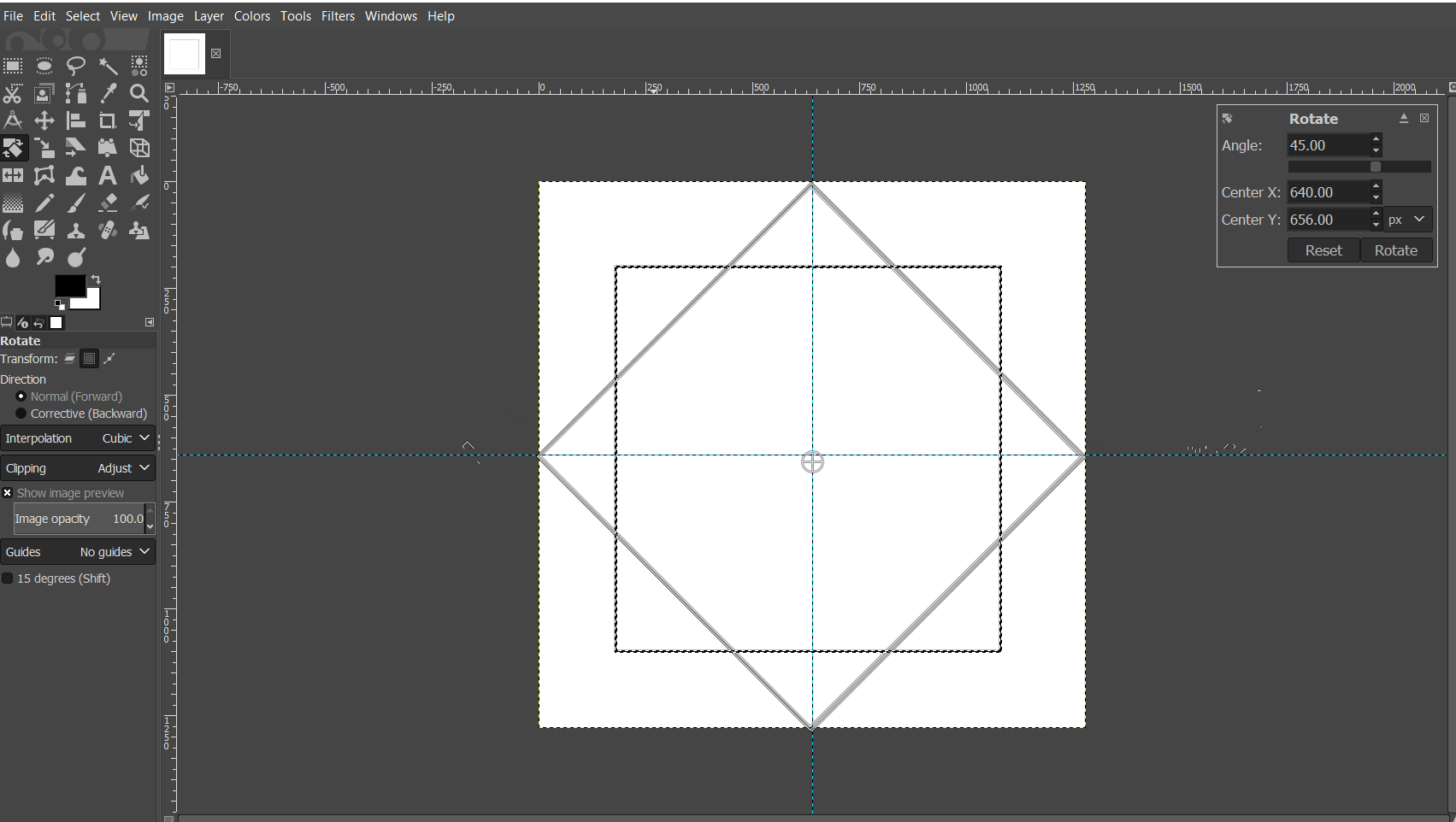Activate the Foreground Select tool
Image resolution: width=1456 pixels, height=822 pixels.
point(44,93)
